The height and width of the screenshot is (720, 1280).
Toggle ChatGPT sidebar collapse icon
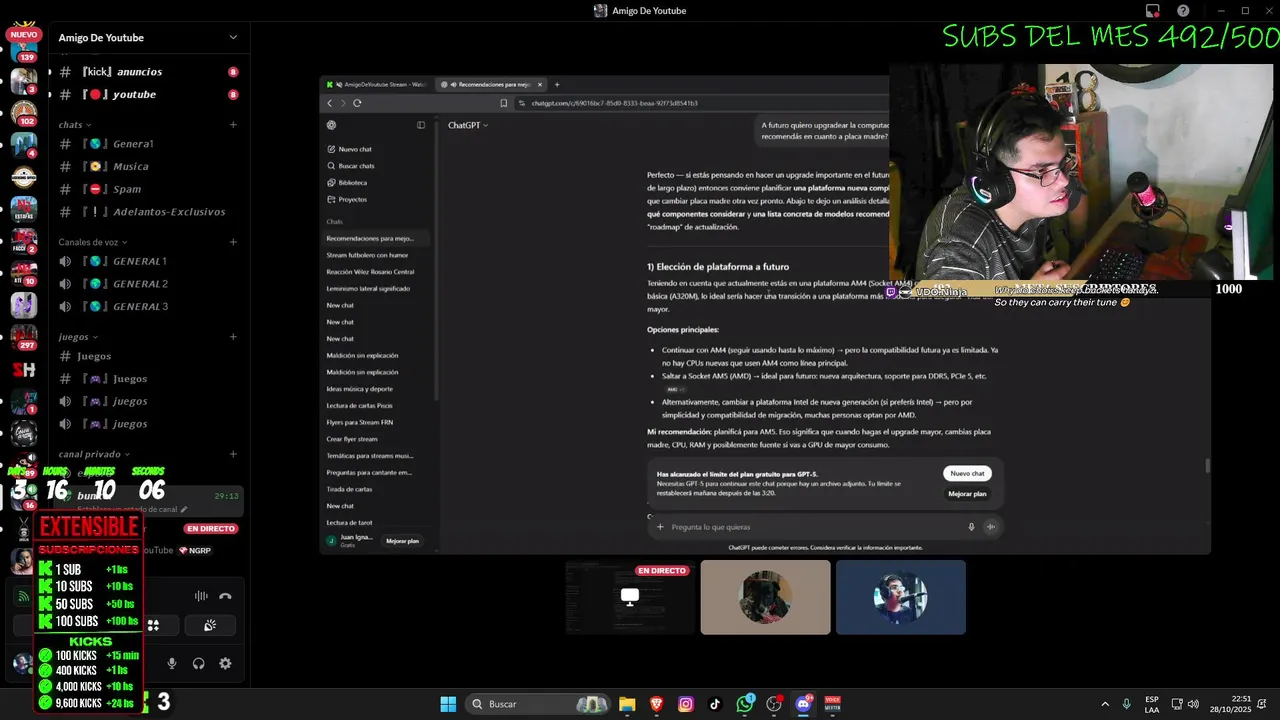coord(421,125)
